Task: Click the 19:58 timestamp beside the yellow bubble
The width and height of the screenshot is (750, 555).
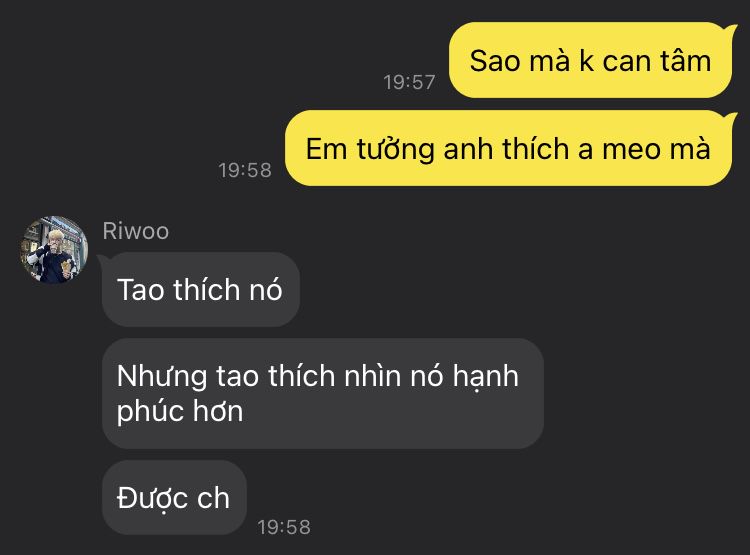Action: pyautogui.click(x=245, y=170)
